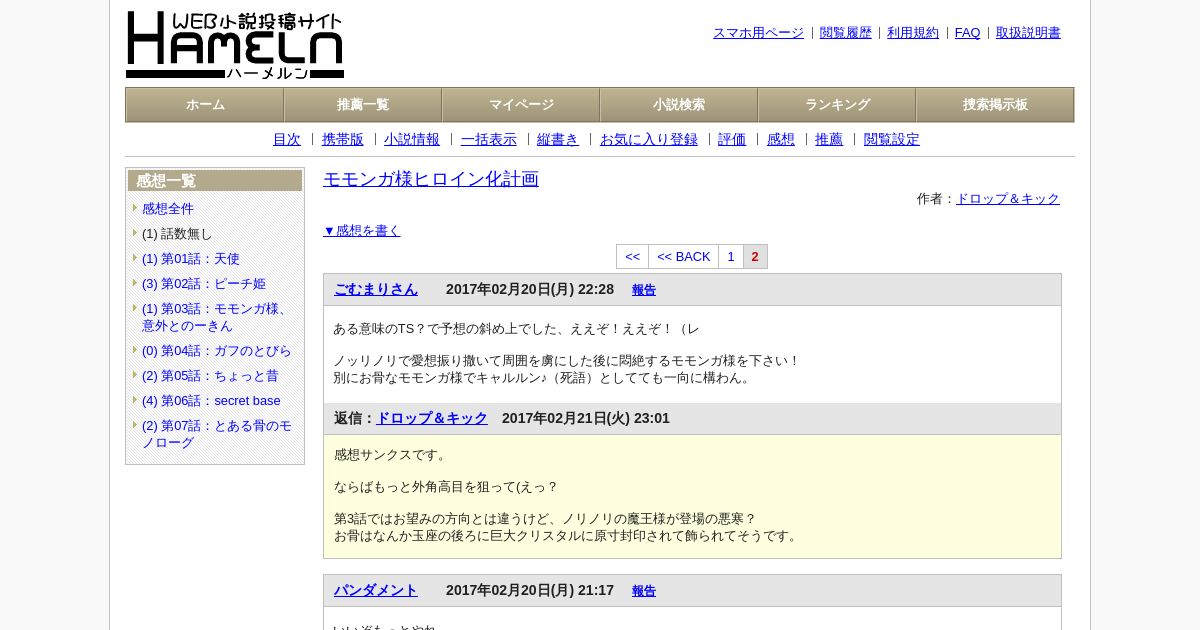Click the line ならばもっと外角高目を狙って(えっ？
The image size is (1200, 630).
(x=446, y=487)
